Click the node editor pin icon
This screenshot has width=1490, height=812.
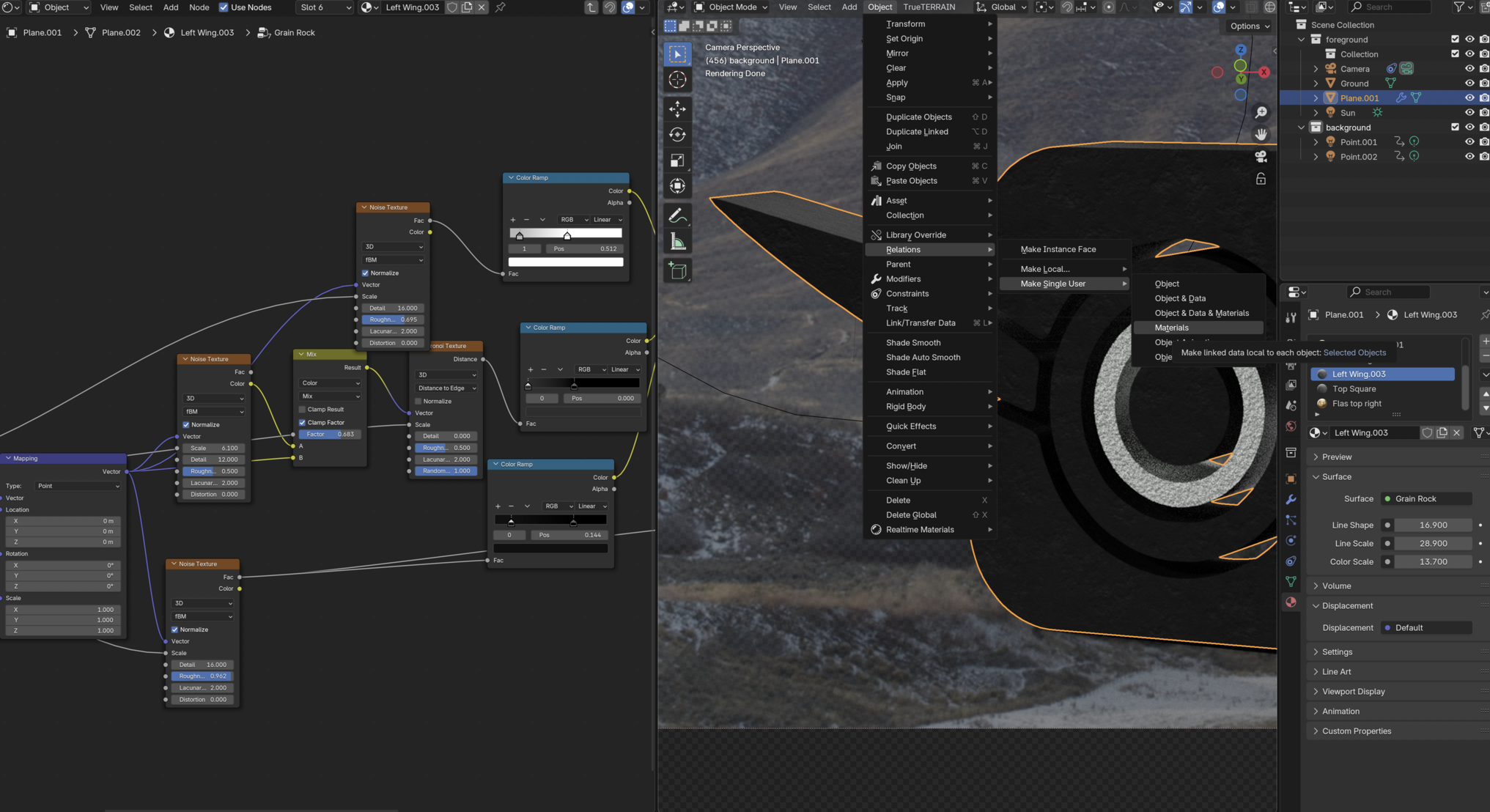(x=500, y=7)
